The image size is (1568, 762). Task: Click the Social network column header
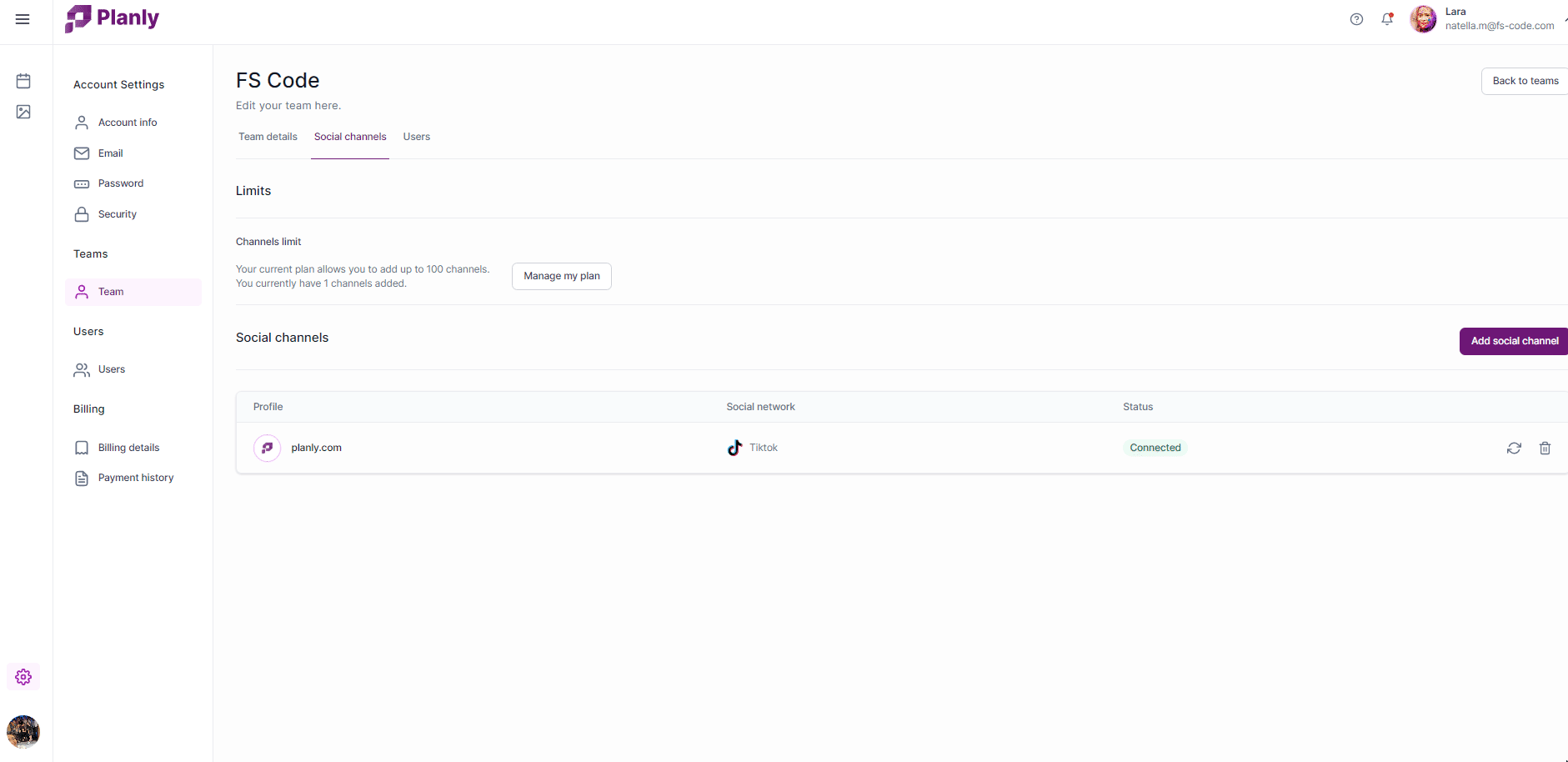pyautogui.click(x=760, y=407)
